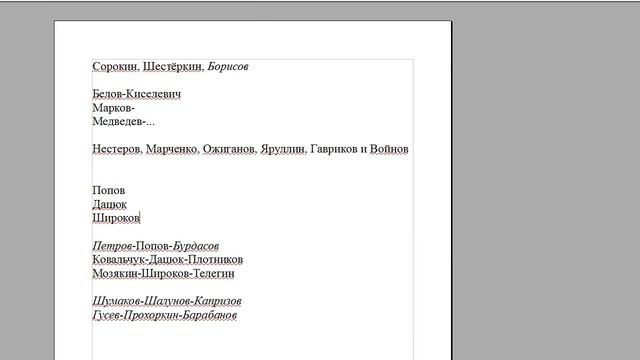Click the standalone line "Попов"

(x=109, y=191)
